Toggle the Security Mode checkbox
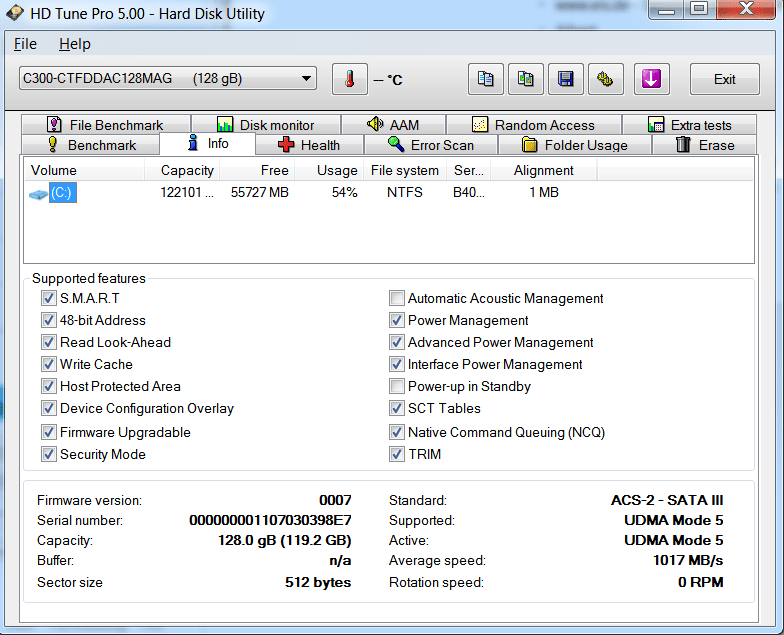The width and height of the screenshot is (784, 635). pos(48,454)
